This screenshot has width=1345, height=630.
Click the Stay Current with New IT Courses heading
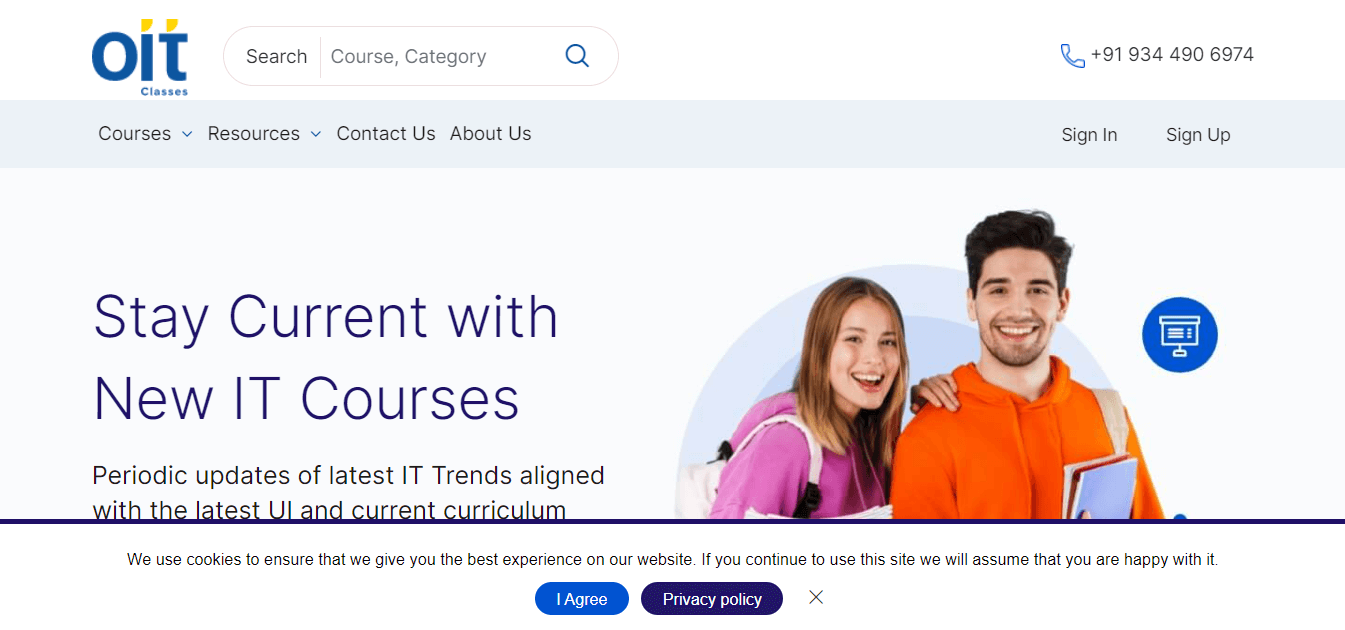pyautogui.click(x=326, y=357)
